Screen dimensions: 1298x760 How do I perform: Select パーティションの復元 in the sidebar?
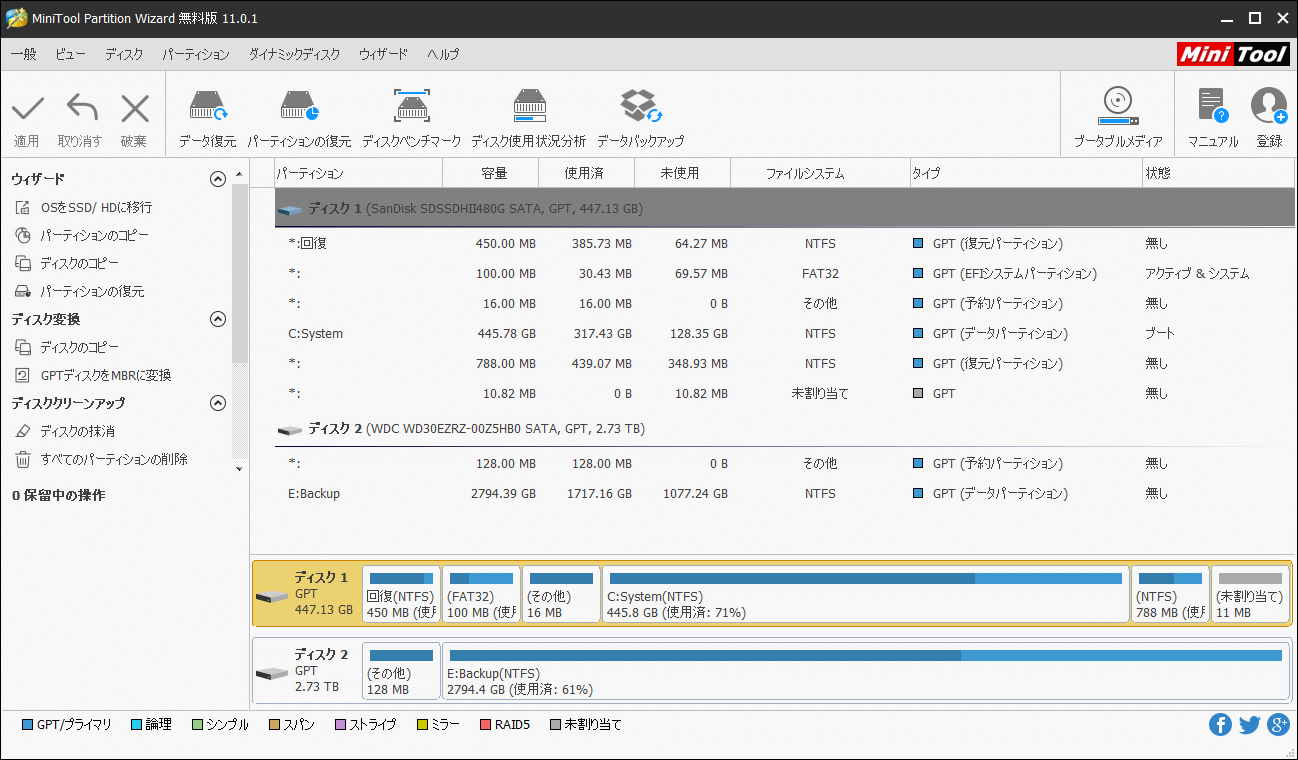click(92, 291)
